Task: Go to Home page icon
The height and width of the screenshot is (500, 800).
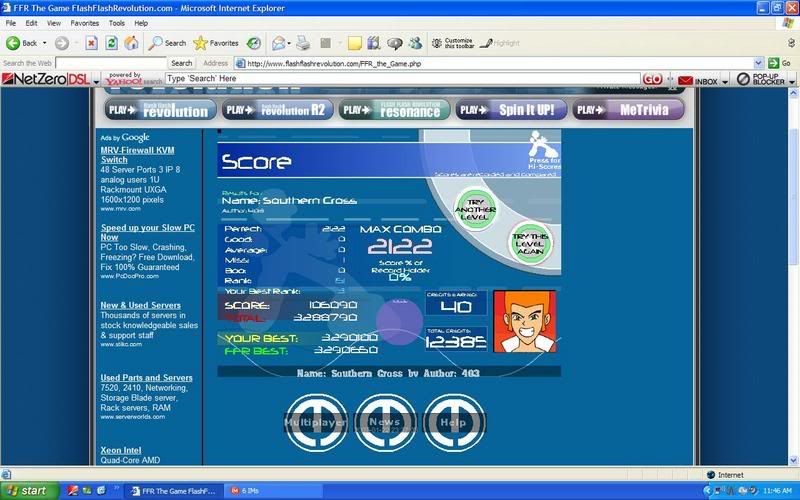Action: point(130,43)
